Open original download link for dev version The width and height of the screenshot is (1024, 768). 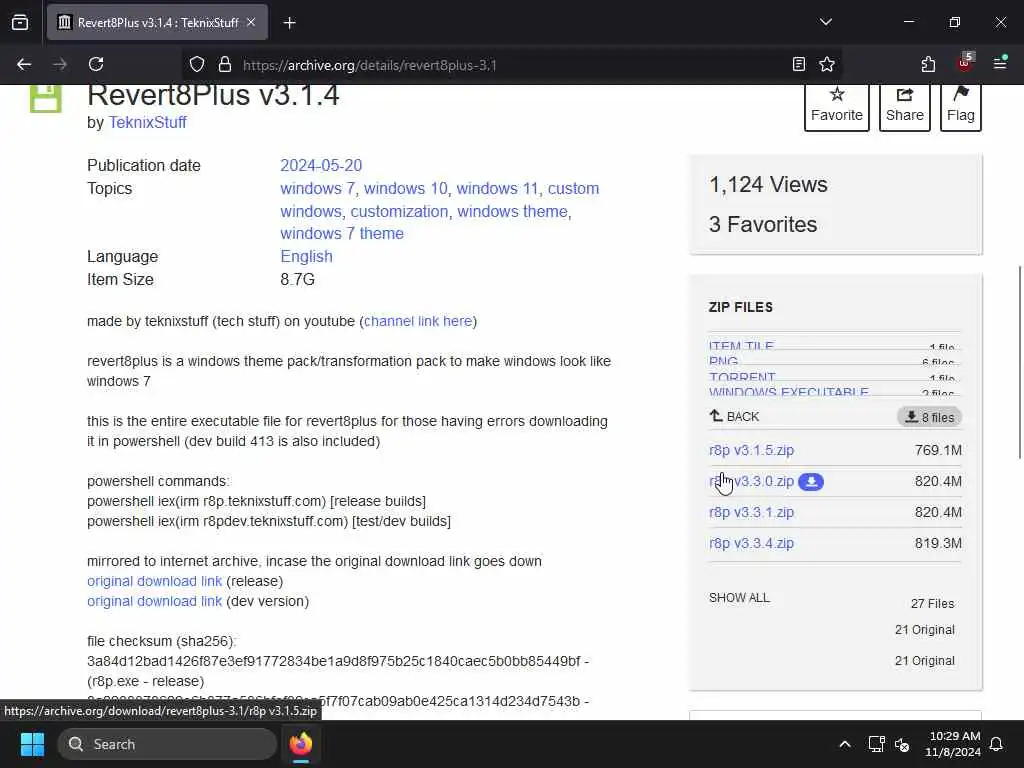point(154,601)
